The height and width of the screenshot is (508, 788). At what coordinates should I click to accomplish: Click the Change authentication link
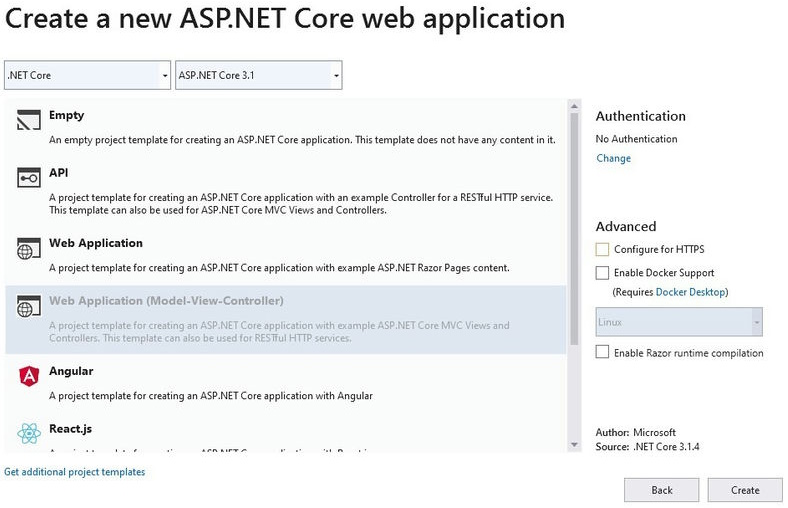[613, 158]
